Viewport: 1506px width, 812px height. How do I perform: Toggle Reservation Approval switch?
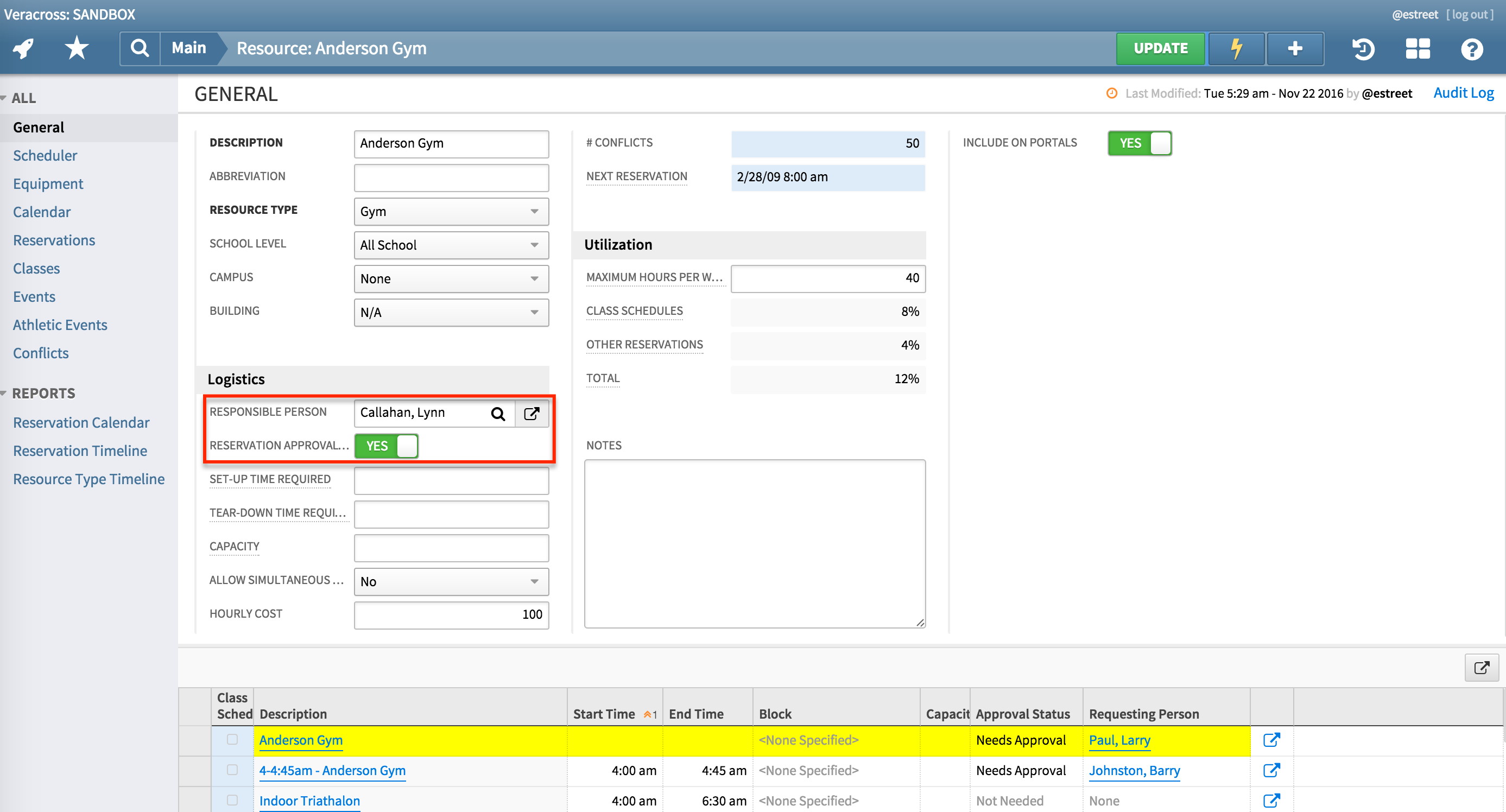(387, 446)
